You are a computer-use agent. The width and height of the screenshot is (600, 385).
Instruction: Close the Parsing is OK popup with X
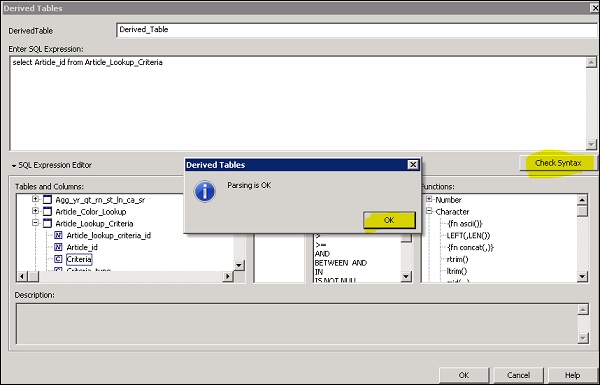(x=413, y=165)
